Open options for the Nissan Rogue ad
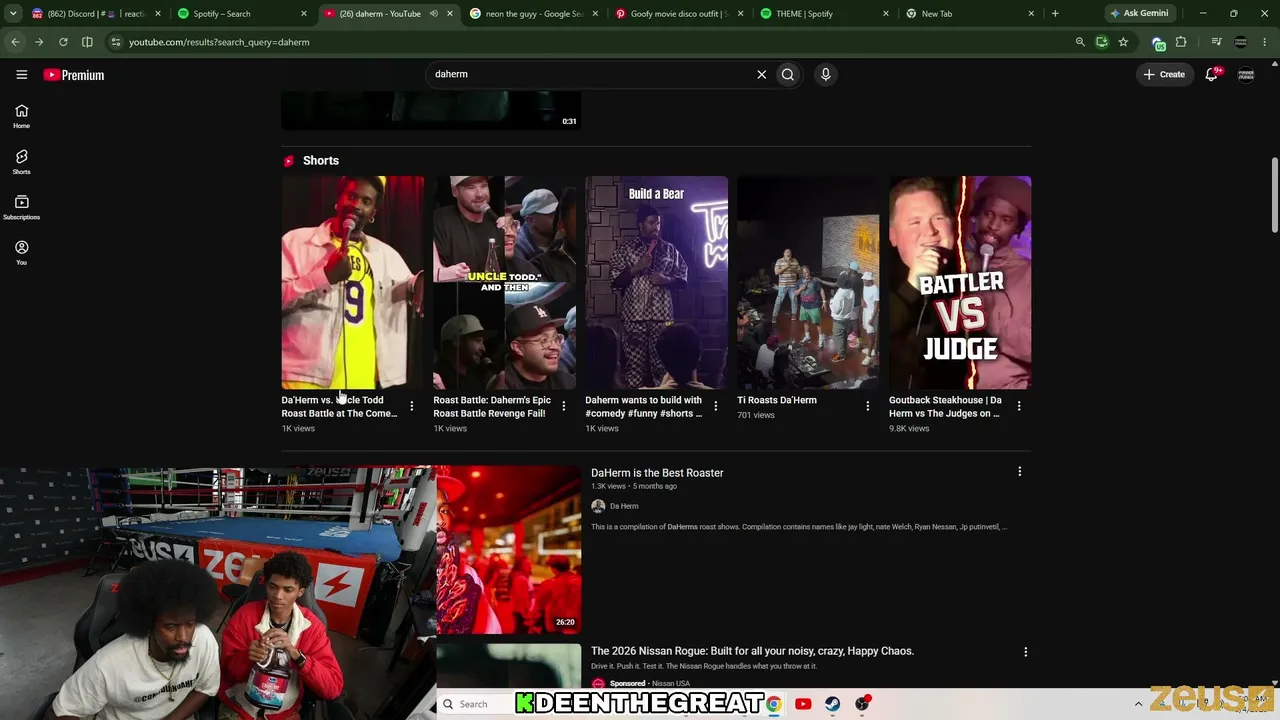Viewport: 1280px width, 720px height. [1025, 652]
